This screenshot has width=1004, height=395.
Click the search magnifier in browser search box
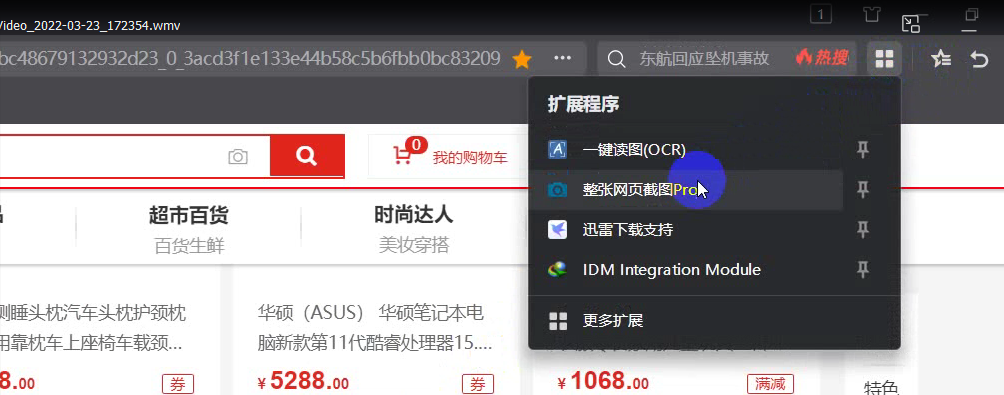tap(616, 60)
